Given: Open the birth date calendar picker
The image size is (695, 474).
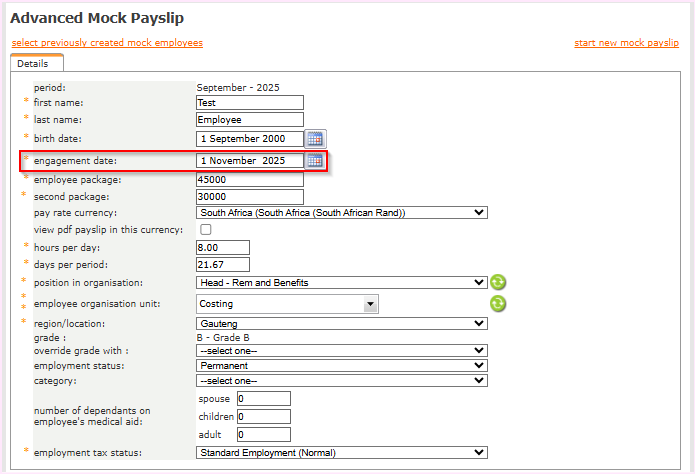Looking at the screenshot, I should pos(315,139).
